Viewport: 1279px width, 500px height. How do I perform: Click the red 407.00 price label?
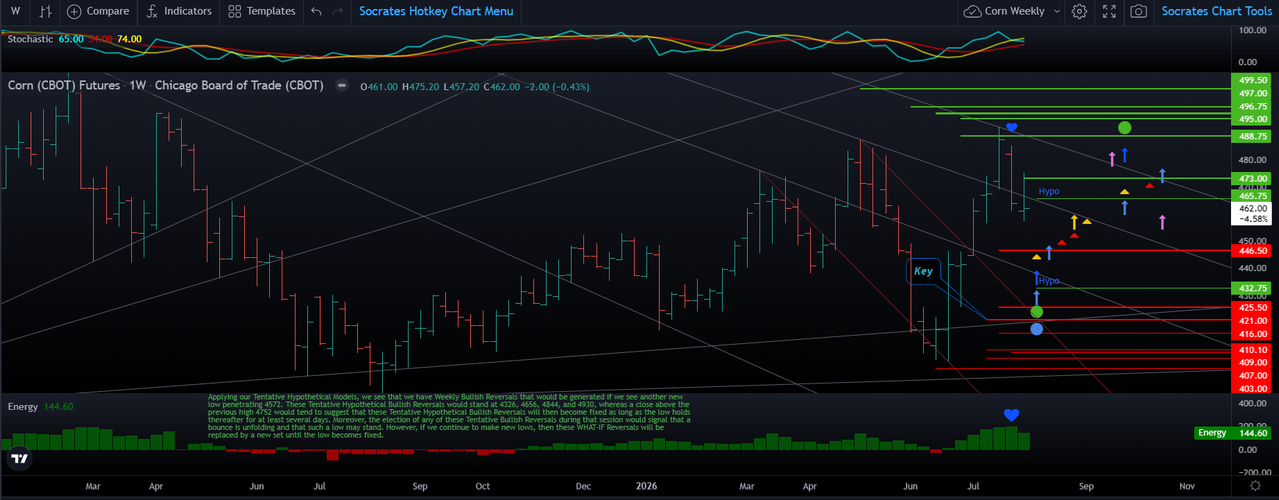(x=1253, y=375)
